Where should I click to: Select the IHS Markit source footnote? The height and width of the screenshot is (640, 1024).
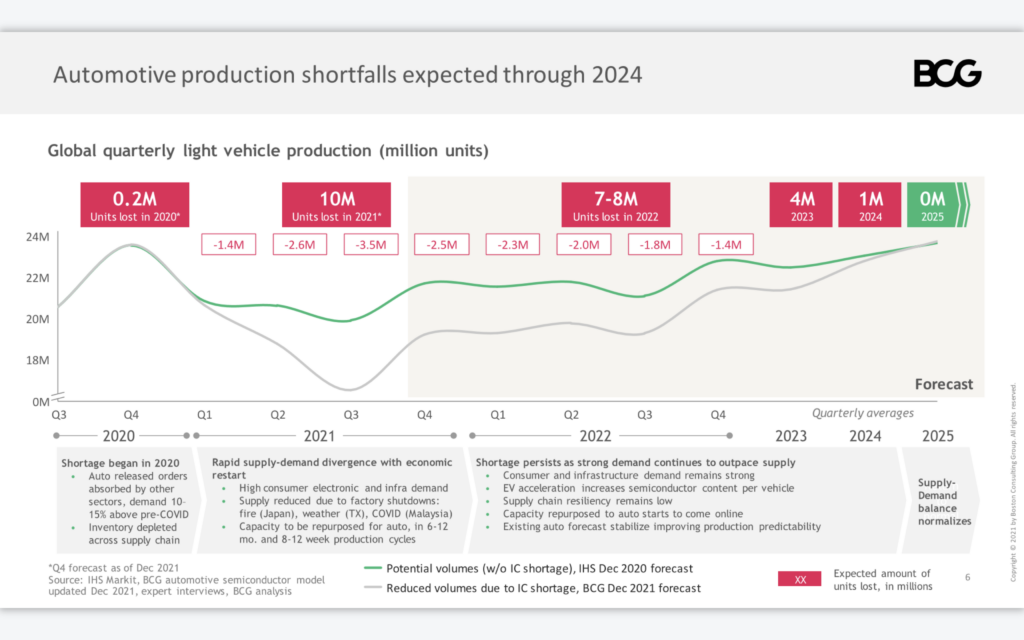pos(186,585)
